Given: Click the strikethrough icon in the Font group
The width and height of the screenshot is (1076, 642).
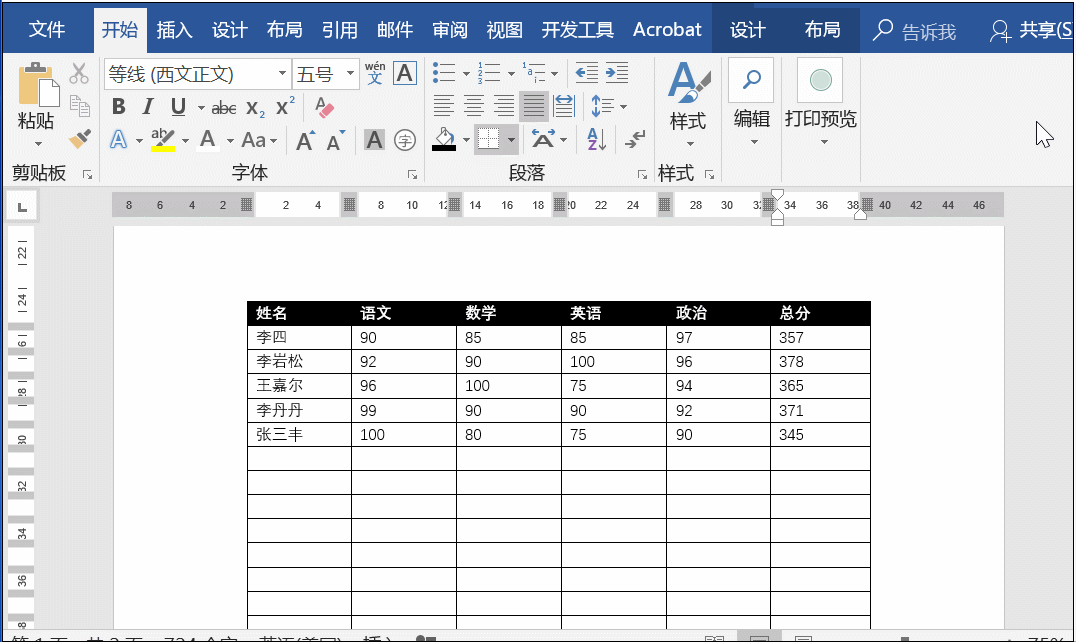Looking at the screenshot, I should pyautogui.click(x=223, y=106).
